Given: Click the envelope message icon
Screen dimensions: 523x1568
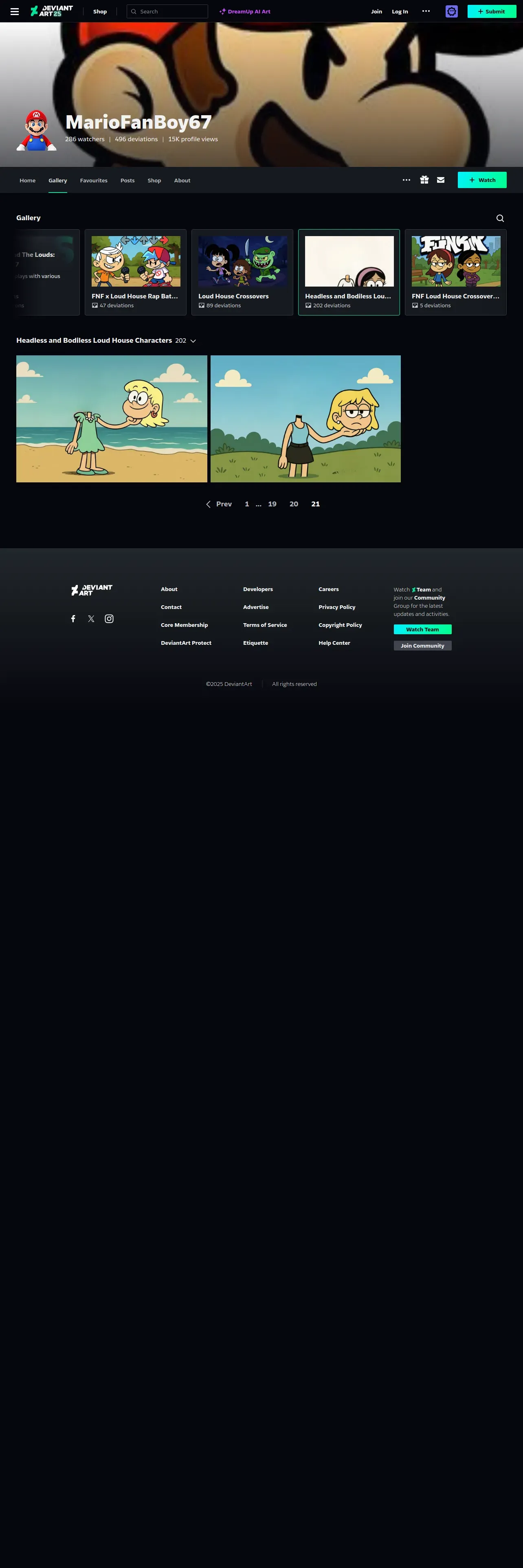Looking at the screenshot, I should click(441, 180).
